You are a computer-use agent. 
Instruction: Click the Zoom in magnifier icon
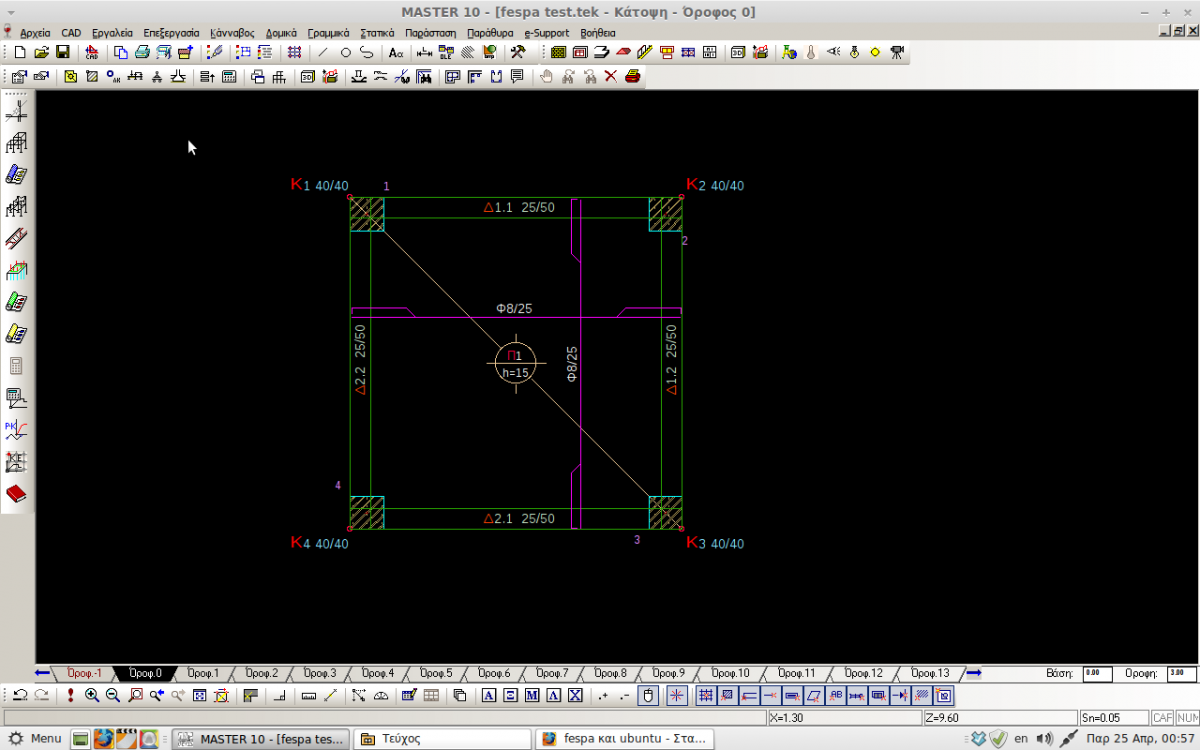point(91,695)
